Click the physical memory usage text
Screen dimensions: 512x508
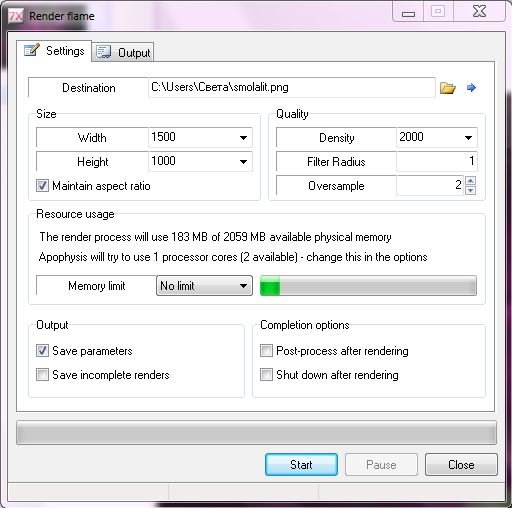pos(215,237)
